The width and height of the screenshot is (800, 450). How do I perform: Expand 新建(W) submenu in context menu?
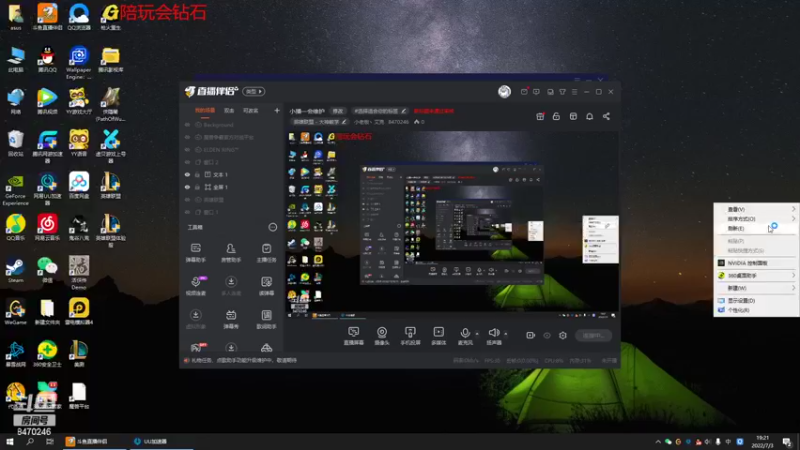click(x=756, y=288)
